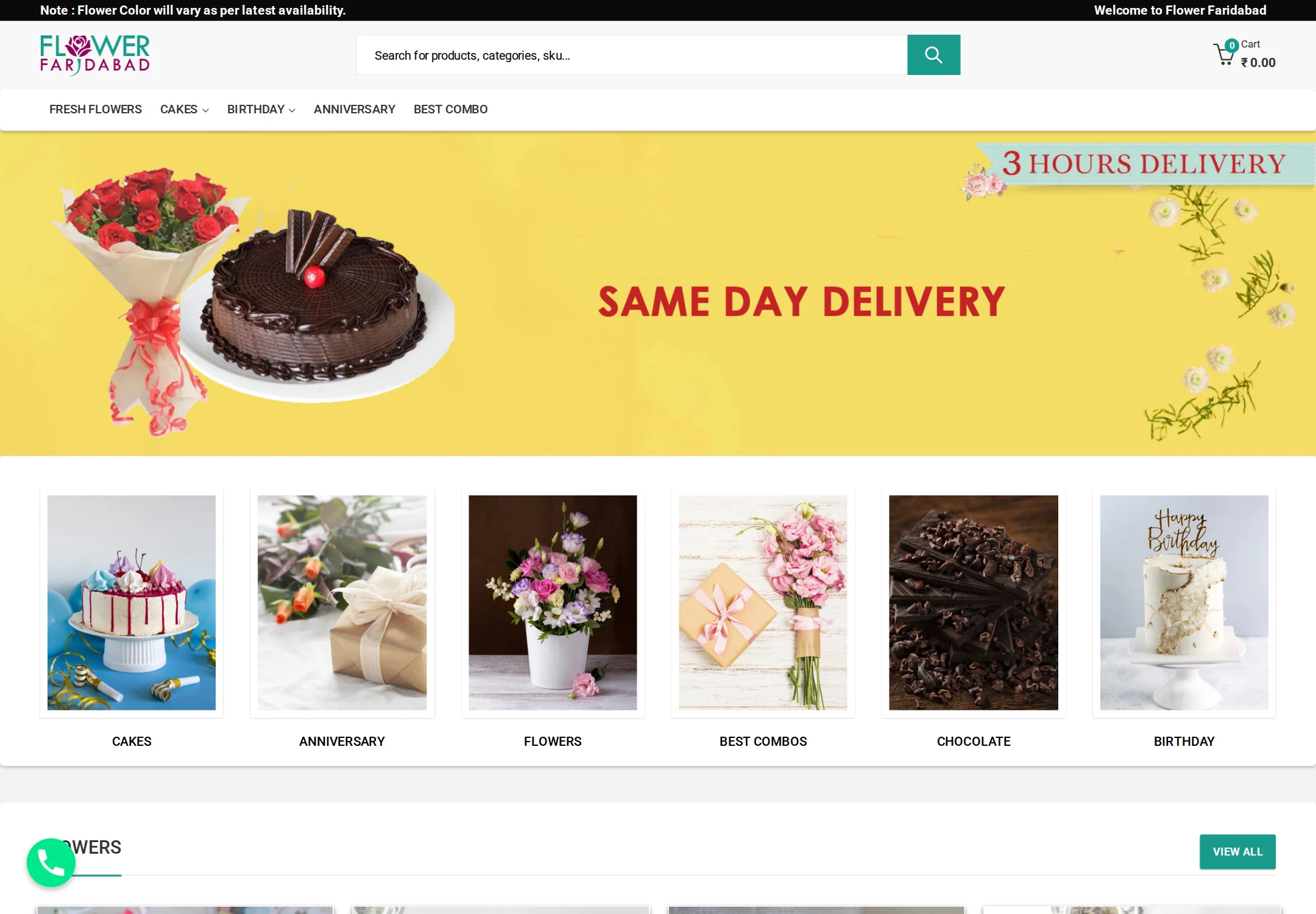
Task: Expand the Birthday menu dropdown
Action: [x=261, y=109]
